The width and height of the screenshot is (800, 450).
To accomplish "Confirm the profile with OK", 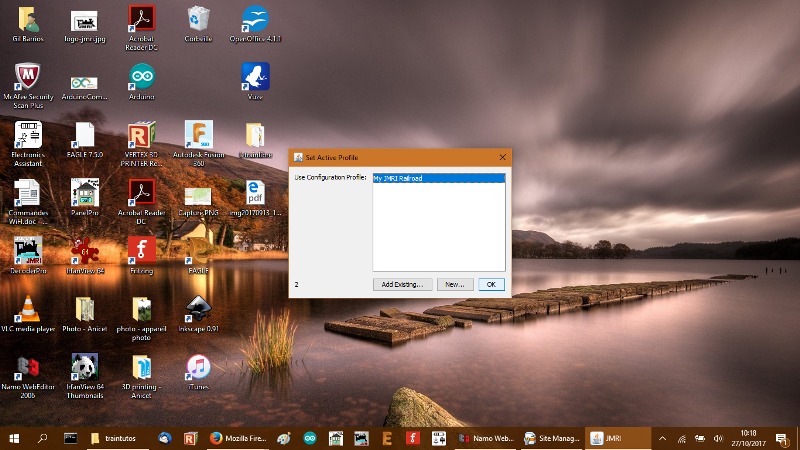I will pyautogui.click(x=490, y=284).
